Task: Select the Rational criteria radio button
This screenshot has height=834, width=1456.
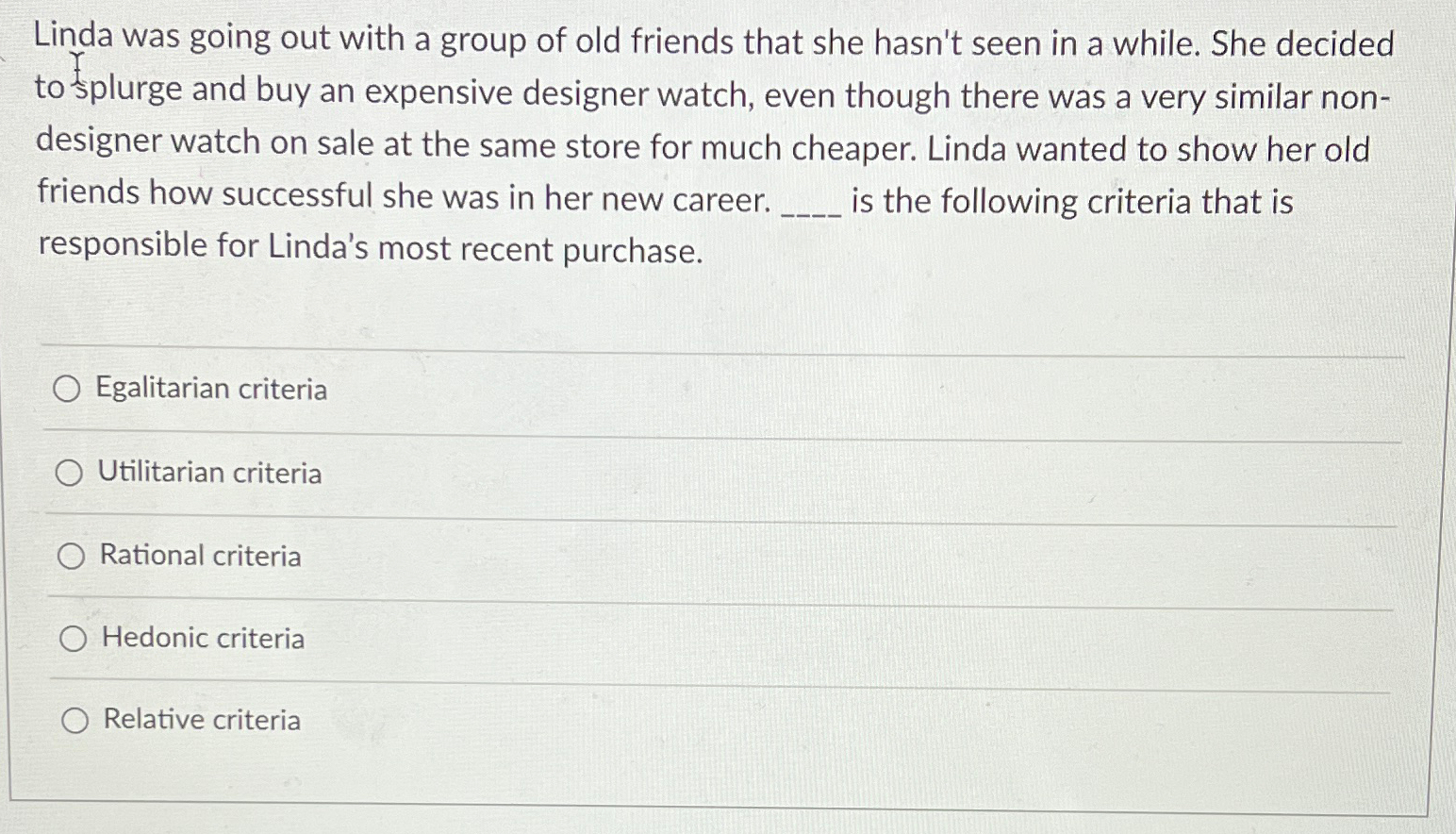Action: (70, 556)
